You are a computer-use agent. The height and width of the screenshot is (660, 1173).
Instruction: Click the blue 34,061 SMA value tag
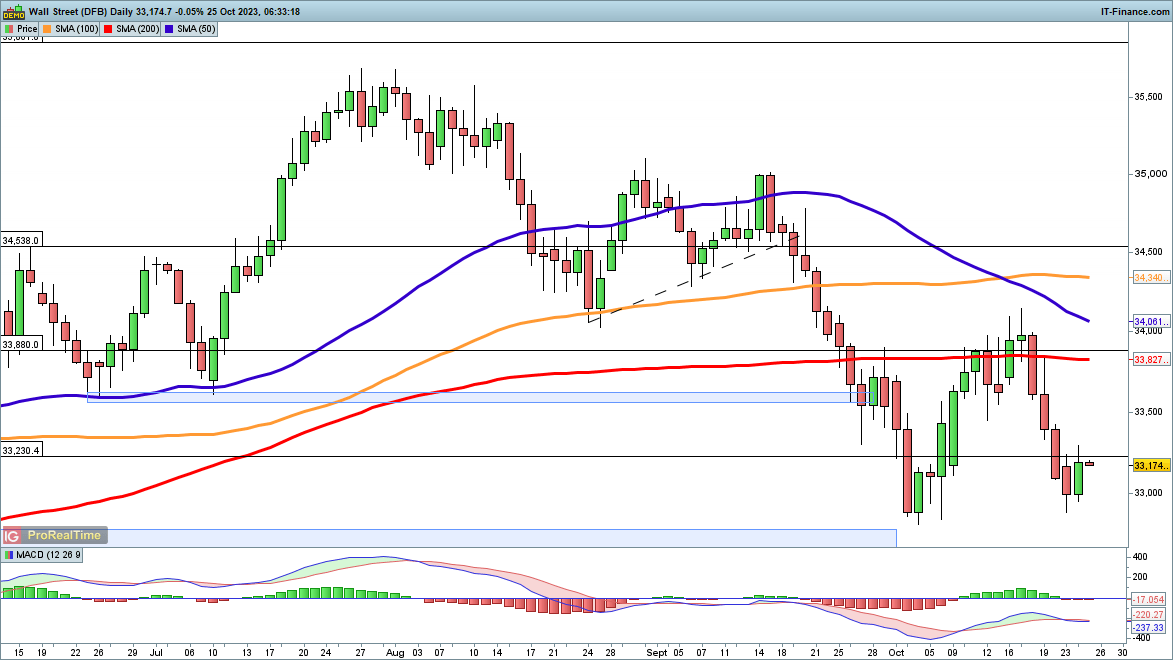pyautogui.click(x=1151, y=322)
